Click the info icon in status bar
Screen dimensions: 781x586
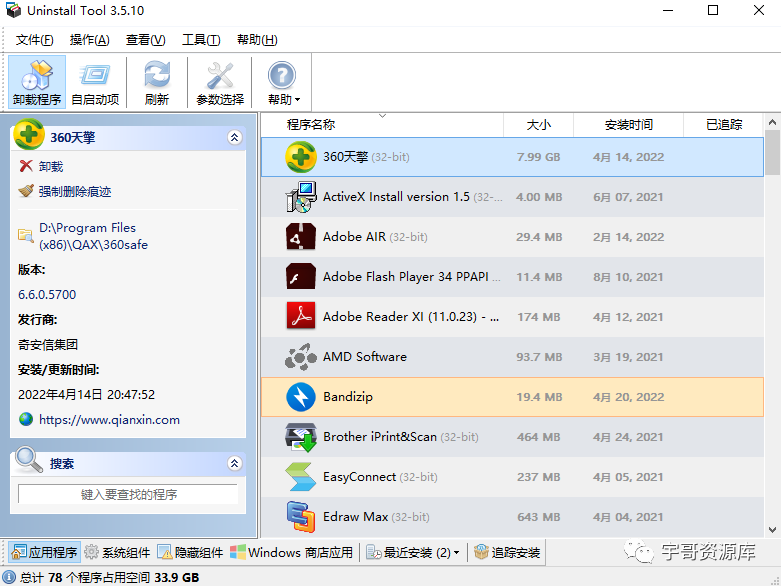click(x=9, y=577)
